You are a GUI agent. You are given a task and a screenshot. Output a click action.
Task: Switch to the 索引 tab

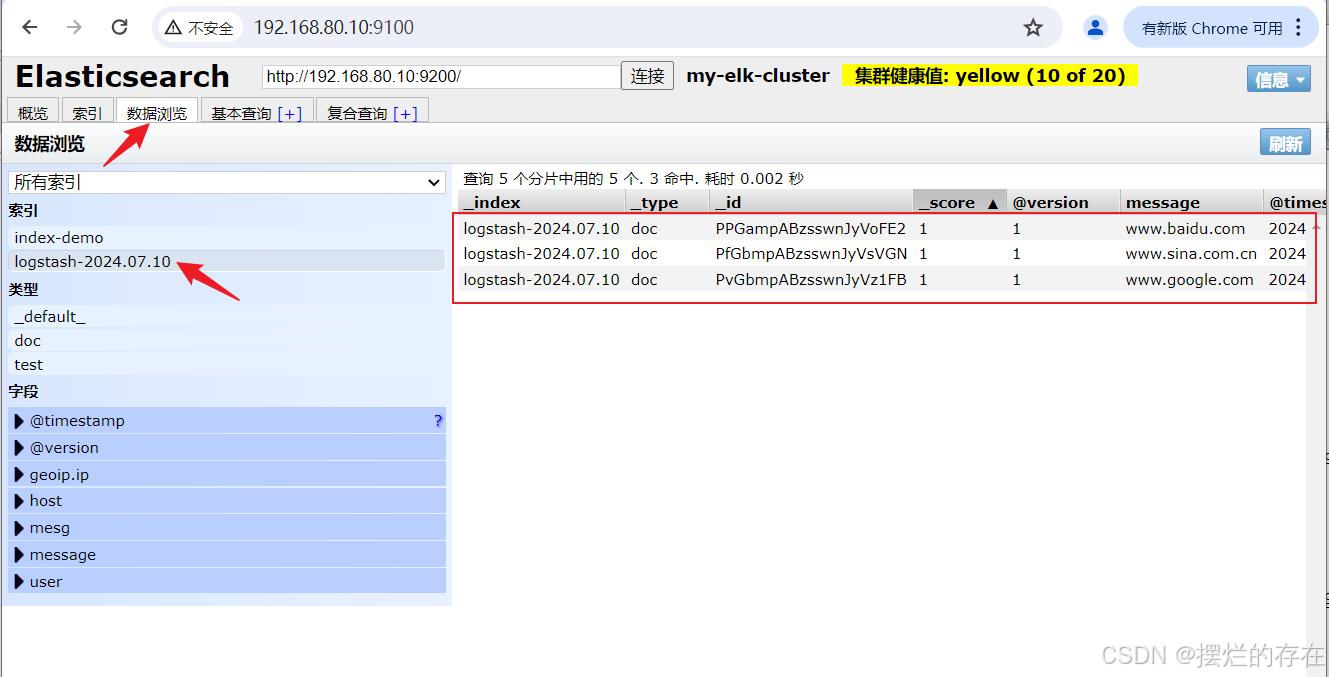click(x=87, y=113)
